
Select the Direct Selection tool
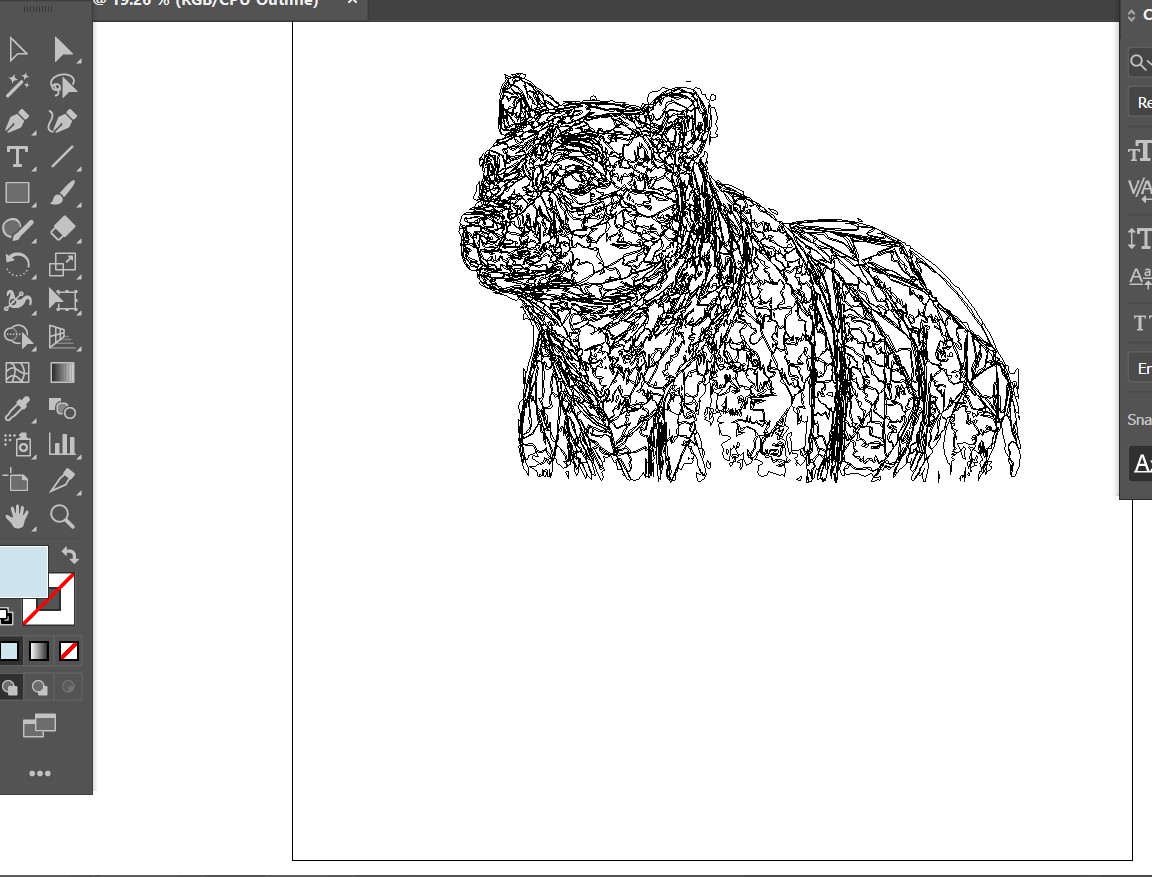pyautogui.click(x=63, y=49)
